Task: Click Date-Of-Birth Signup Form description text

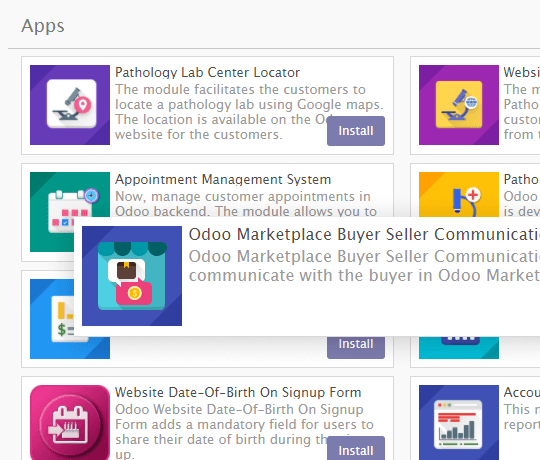Action: [244, 431]
